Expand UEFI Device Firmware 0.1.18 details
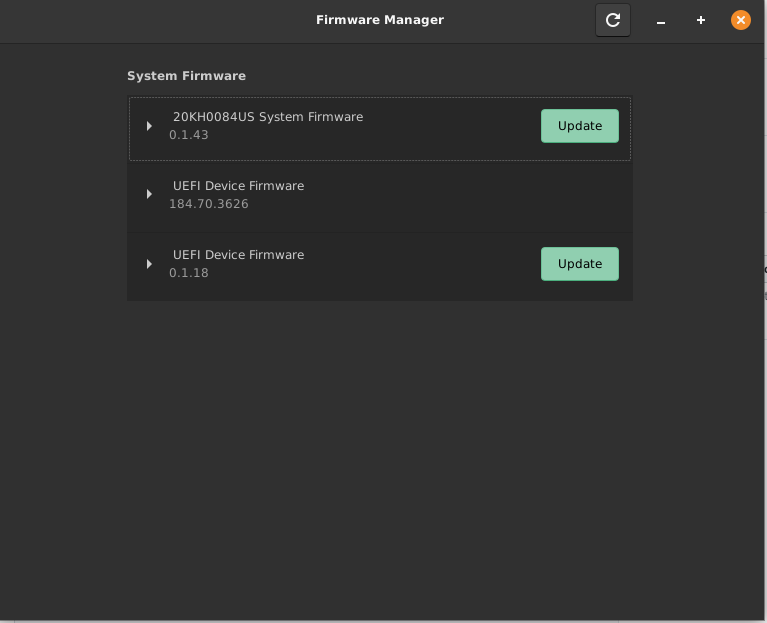 tap(149, 264)
